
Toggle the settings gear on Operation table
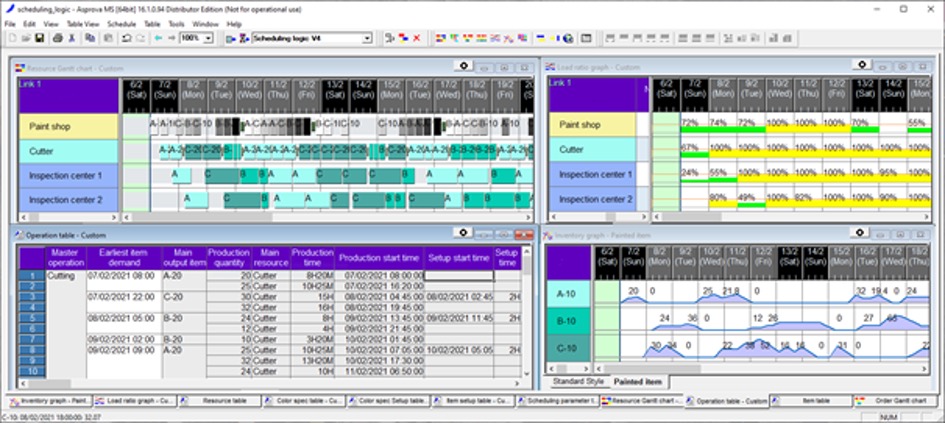point(463,233)
